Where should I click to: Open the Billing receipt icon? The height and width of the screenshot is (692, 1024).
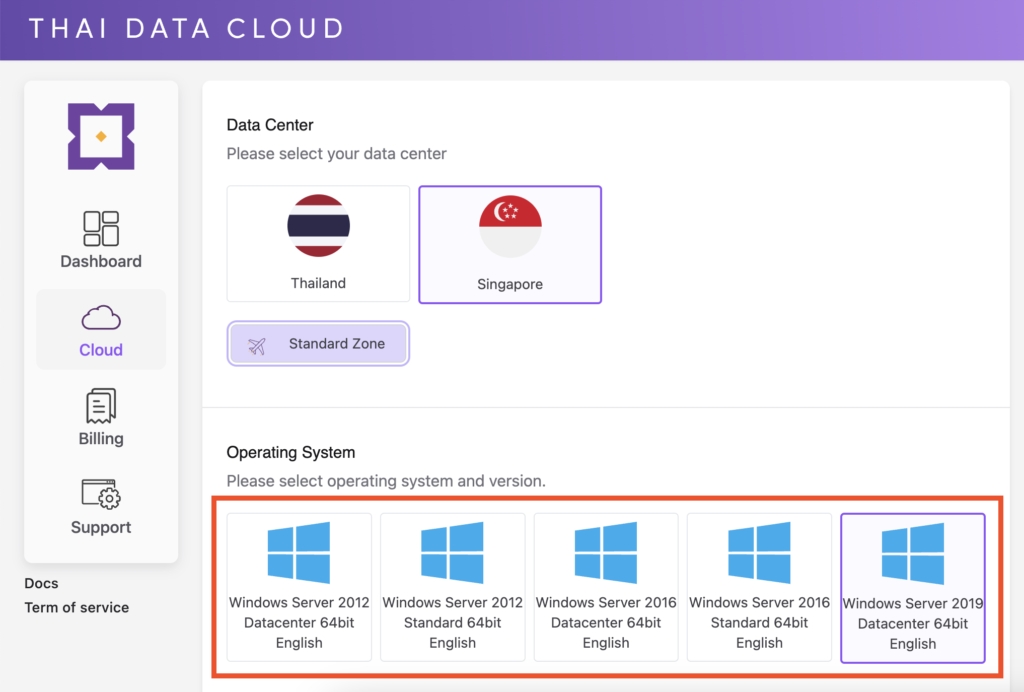coord(101,406)
